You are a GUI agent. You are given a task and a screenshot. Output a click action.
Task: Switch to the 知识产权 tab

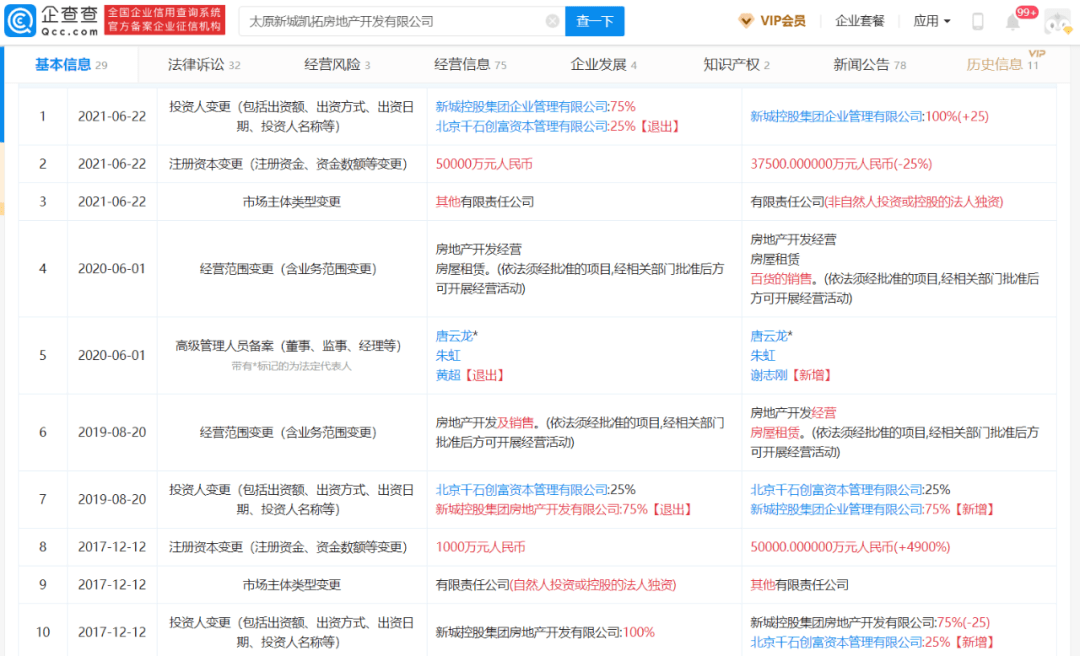[736, 65]
